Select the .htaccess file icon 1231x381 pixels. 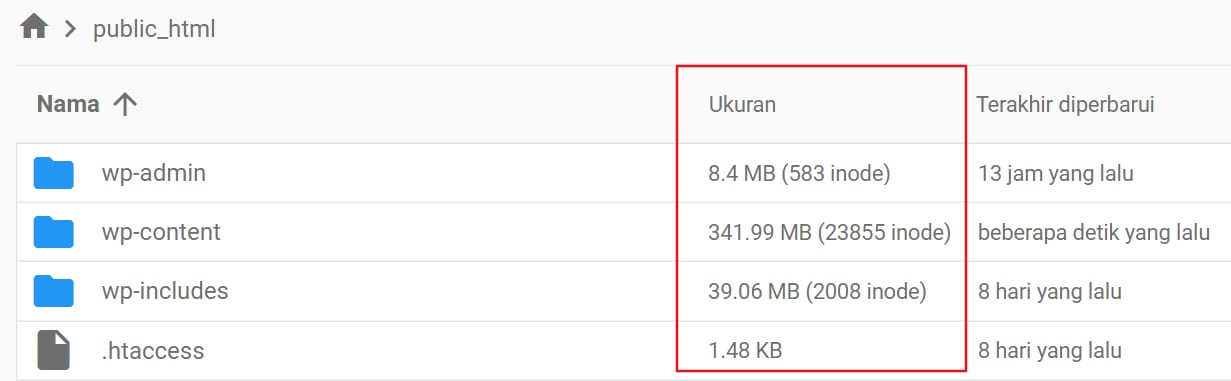click(54, 350)
